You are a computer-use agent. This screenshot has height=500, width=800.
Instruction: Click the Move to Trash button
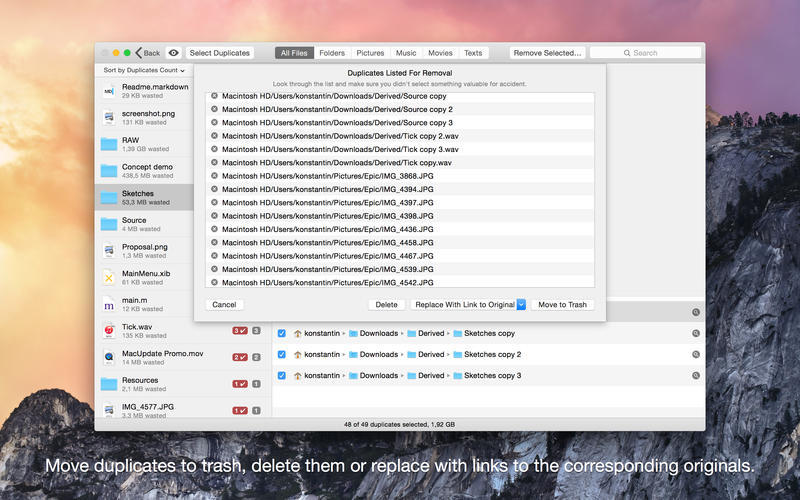(x=562, y=305)
